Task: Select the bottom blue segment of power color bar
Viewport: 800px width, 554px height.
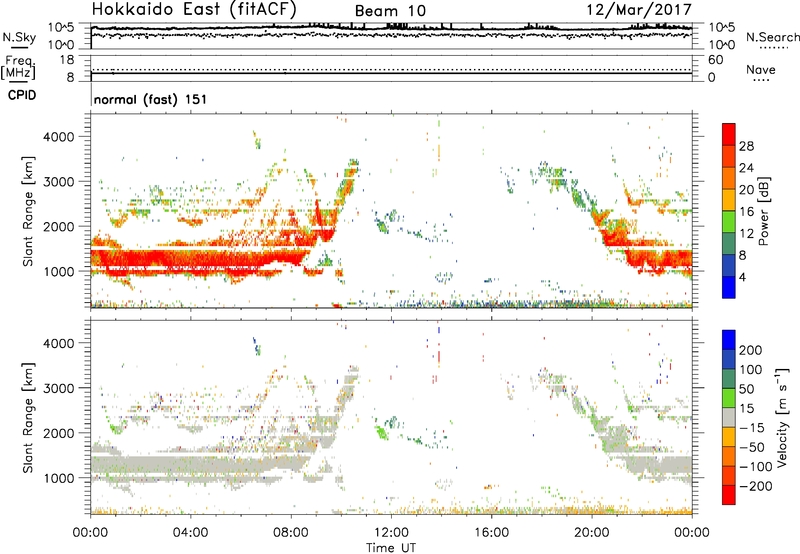Action: pos(729,287)
